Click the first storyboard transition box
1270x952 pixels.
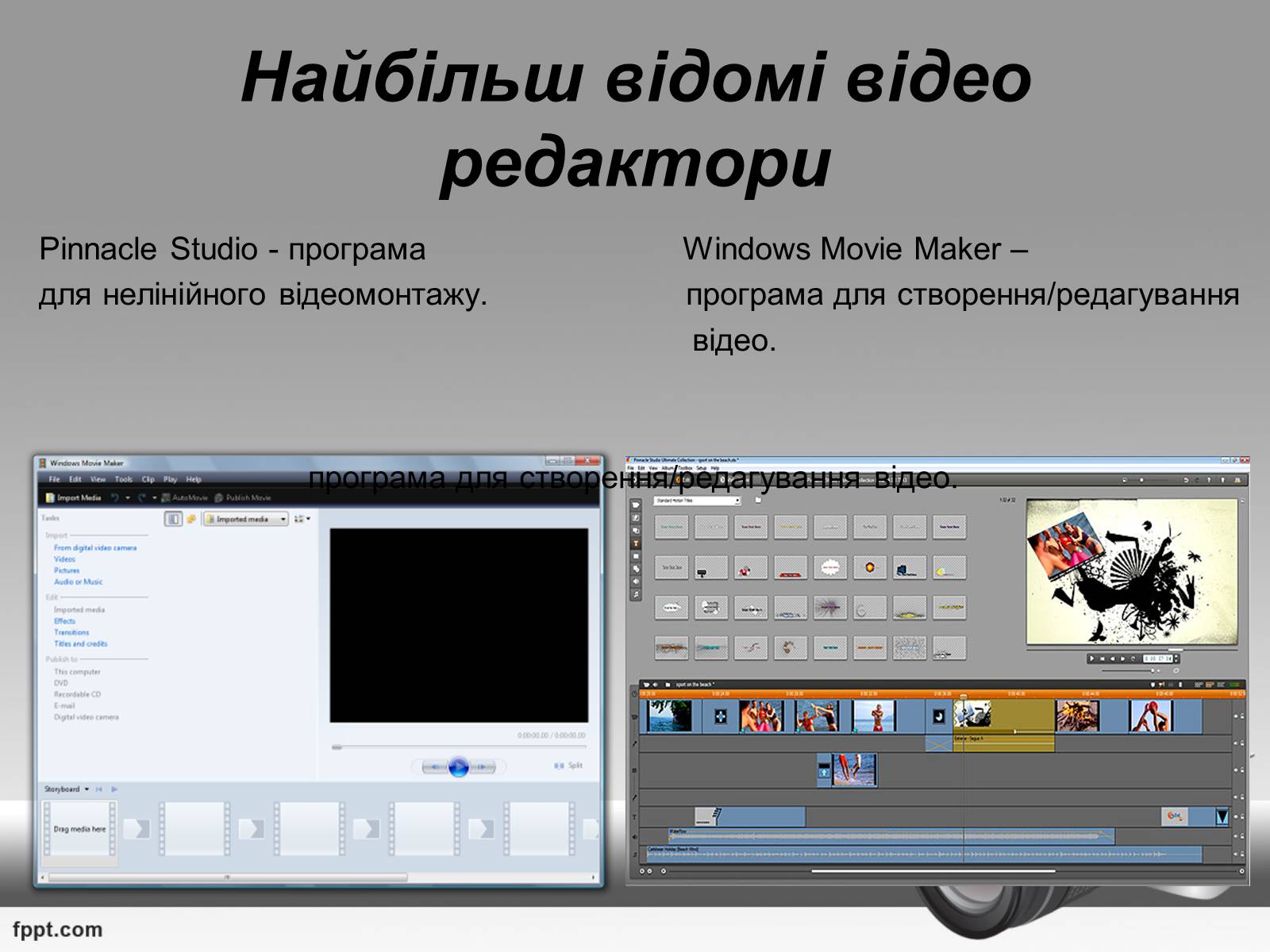click(136, 828)
